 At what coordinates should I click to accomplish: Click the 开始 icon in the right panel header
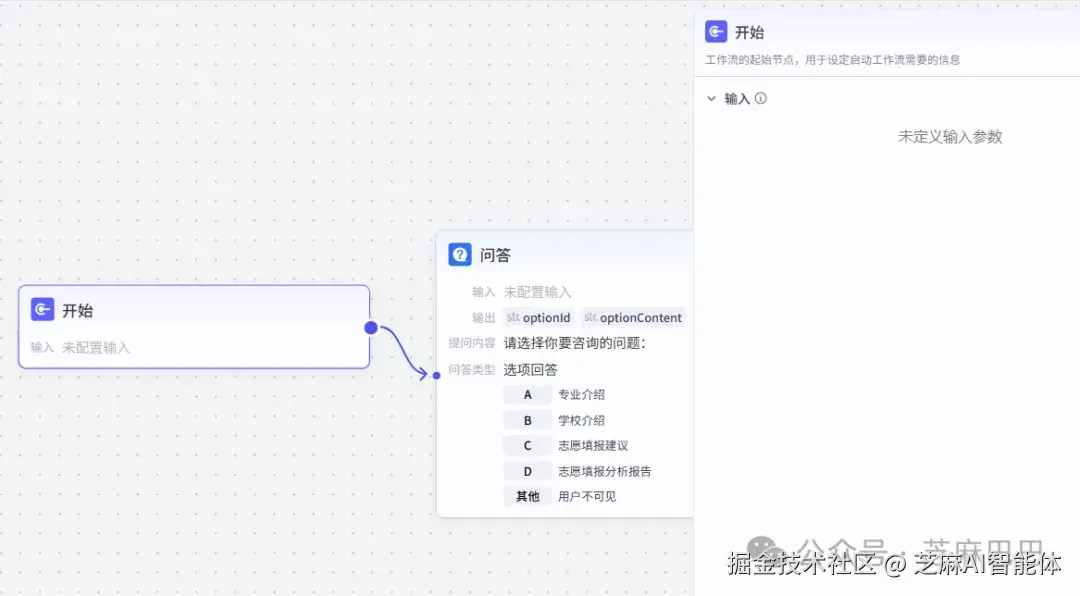coord(715,31)
